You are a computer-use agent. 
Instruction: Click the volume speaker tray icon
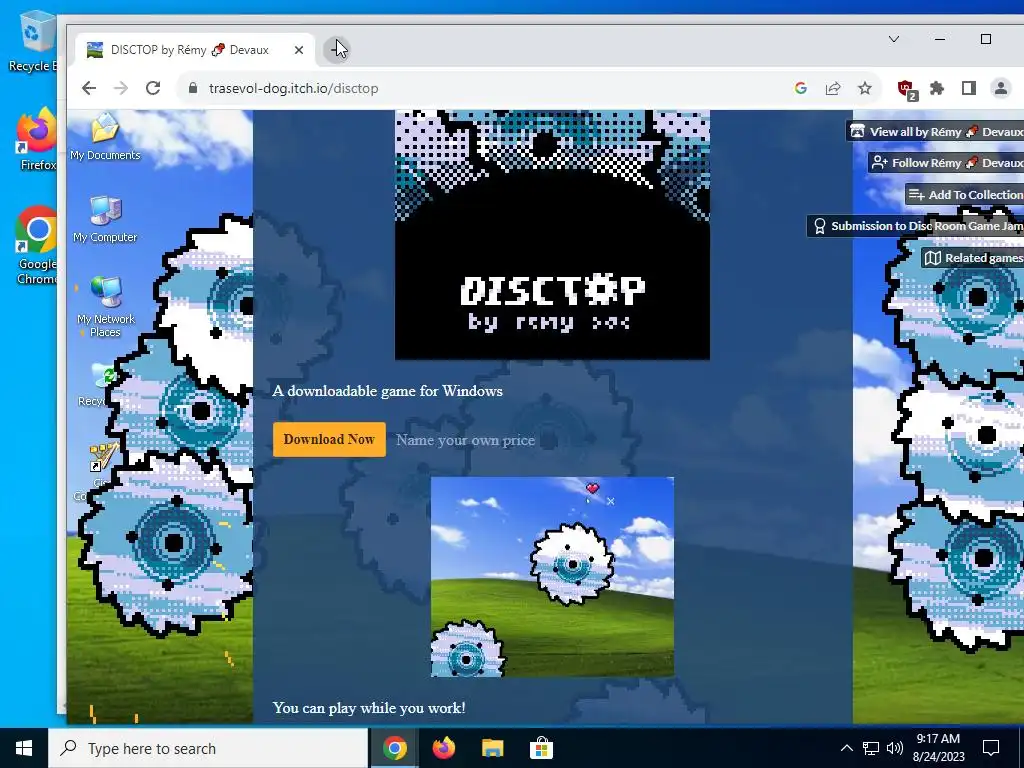point(895,748)
